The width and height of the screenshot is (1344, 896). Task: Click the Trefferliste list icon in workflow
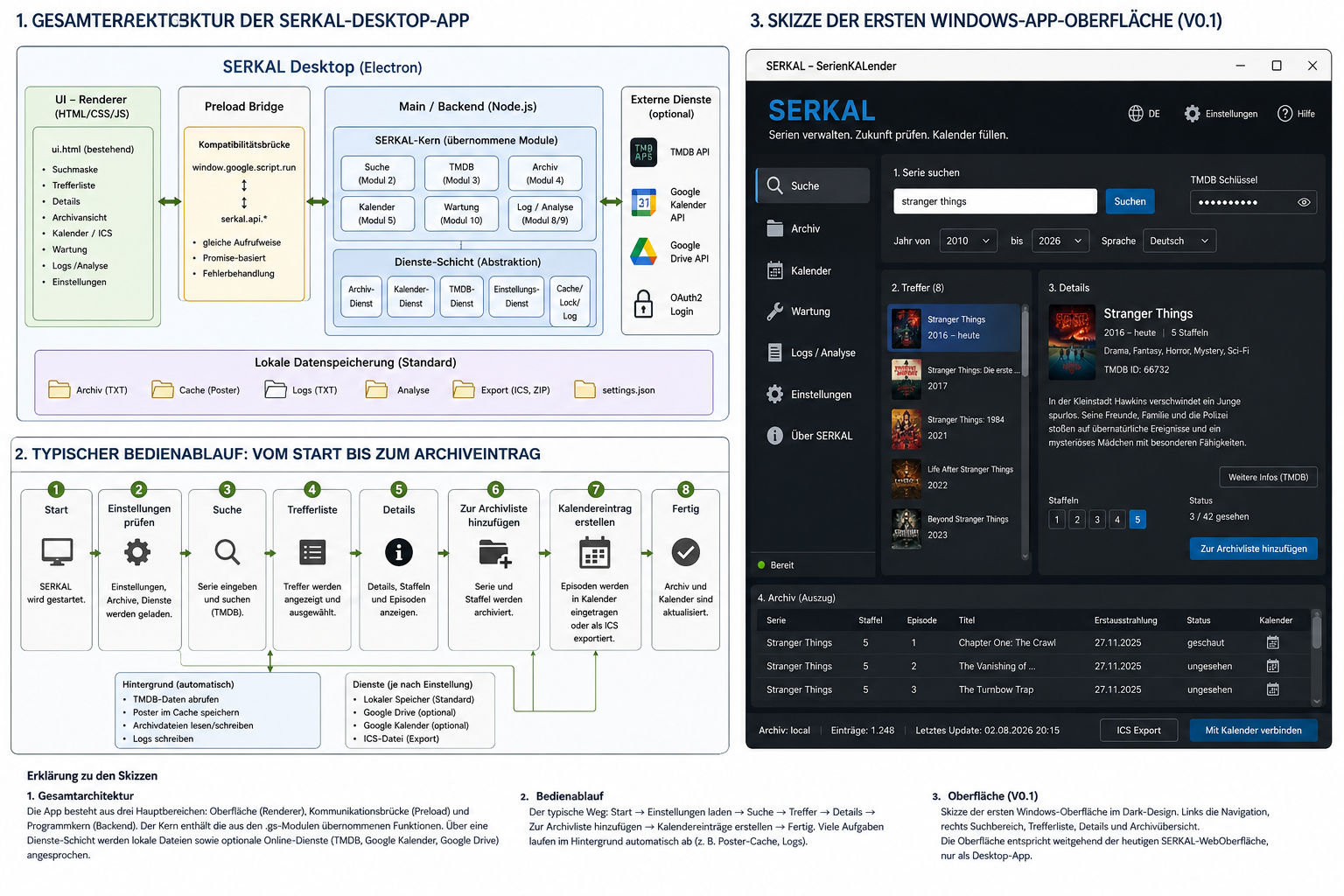[x=312, y=552]
